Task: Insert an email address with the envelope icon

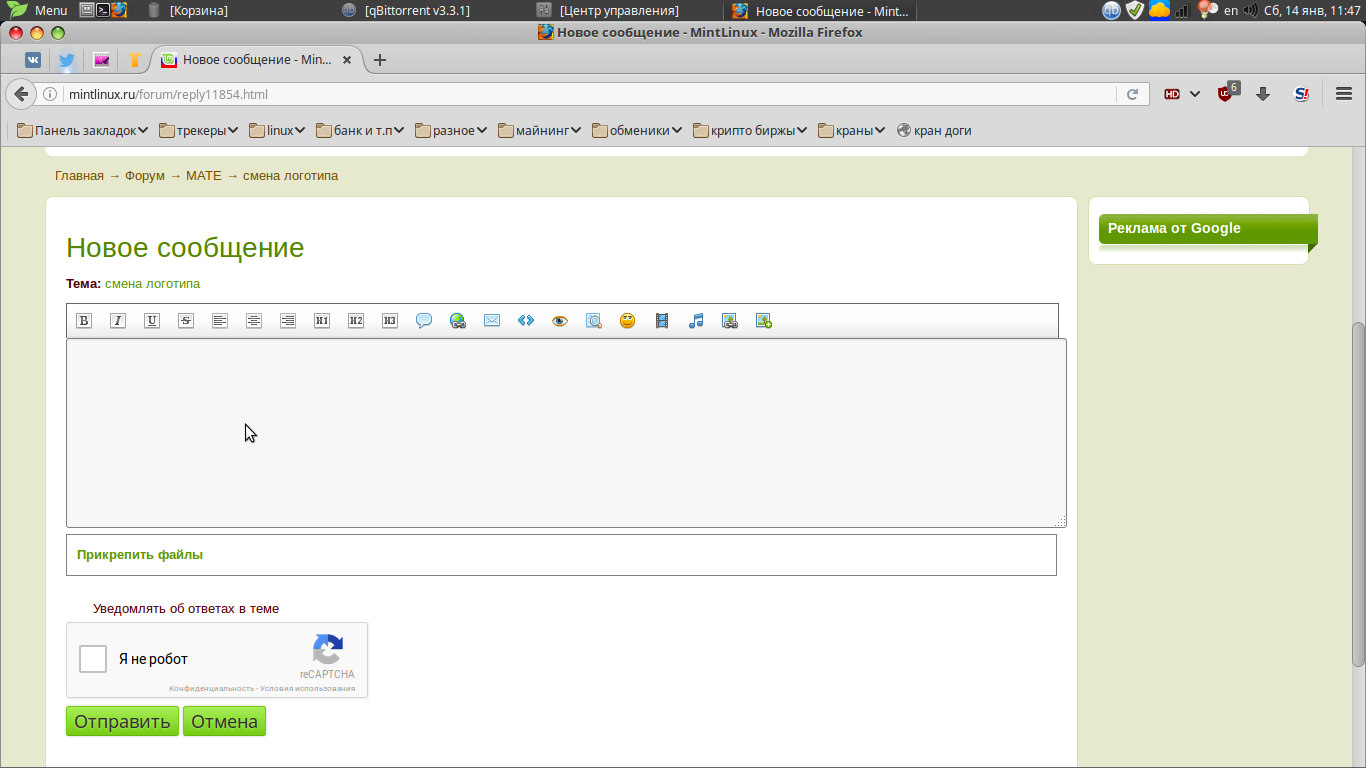Action: 492,321
